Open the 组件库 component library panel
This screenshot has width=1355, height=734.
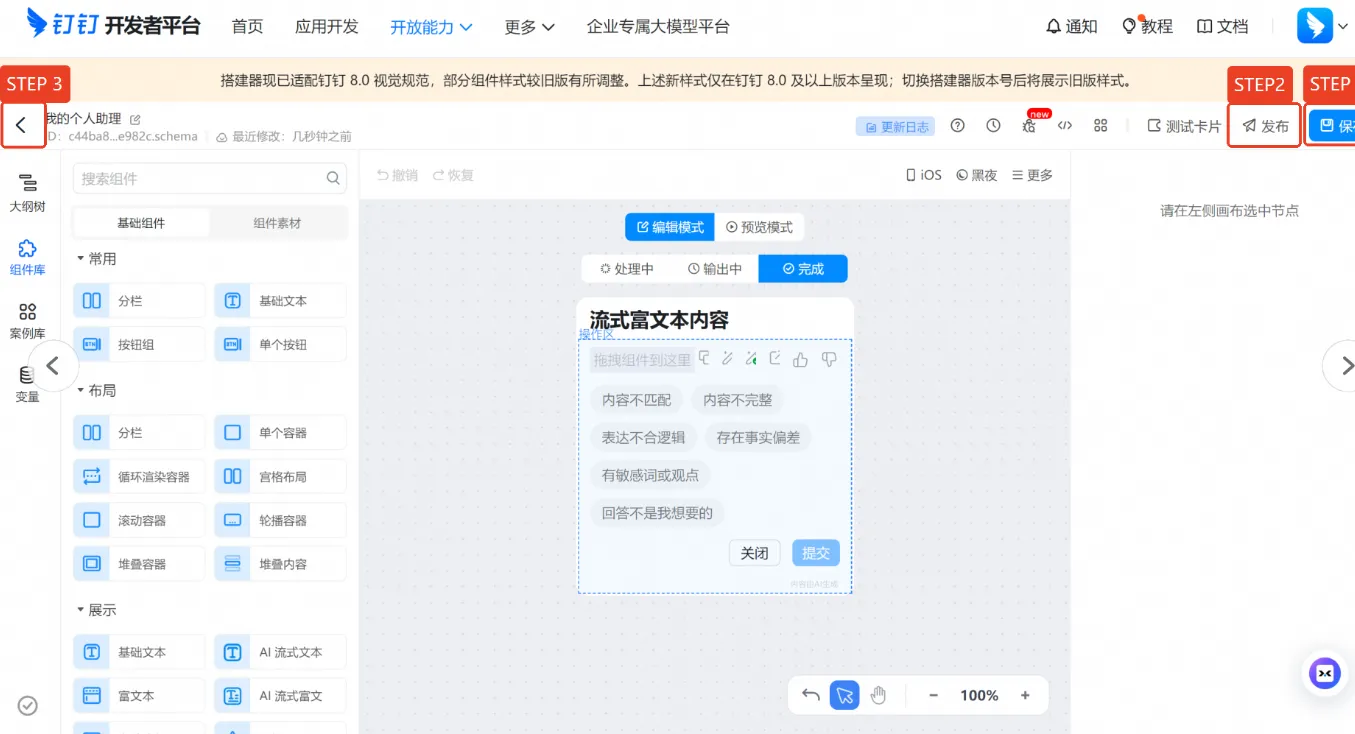27,257
